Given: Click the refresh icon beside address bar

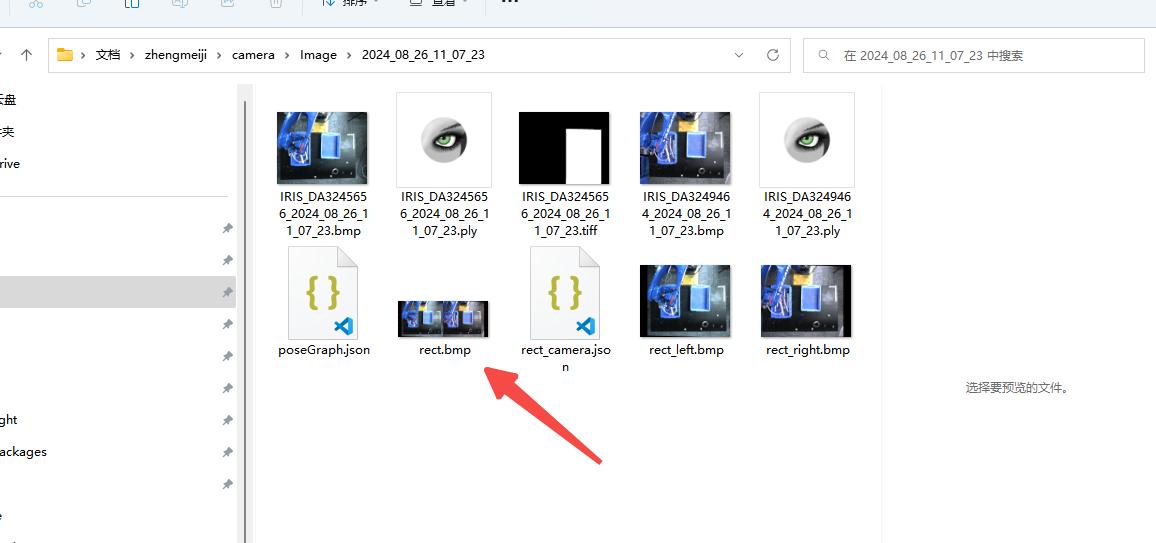Looking at the screenshot, I should tap(772, 55).
